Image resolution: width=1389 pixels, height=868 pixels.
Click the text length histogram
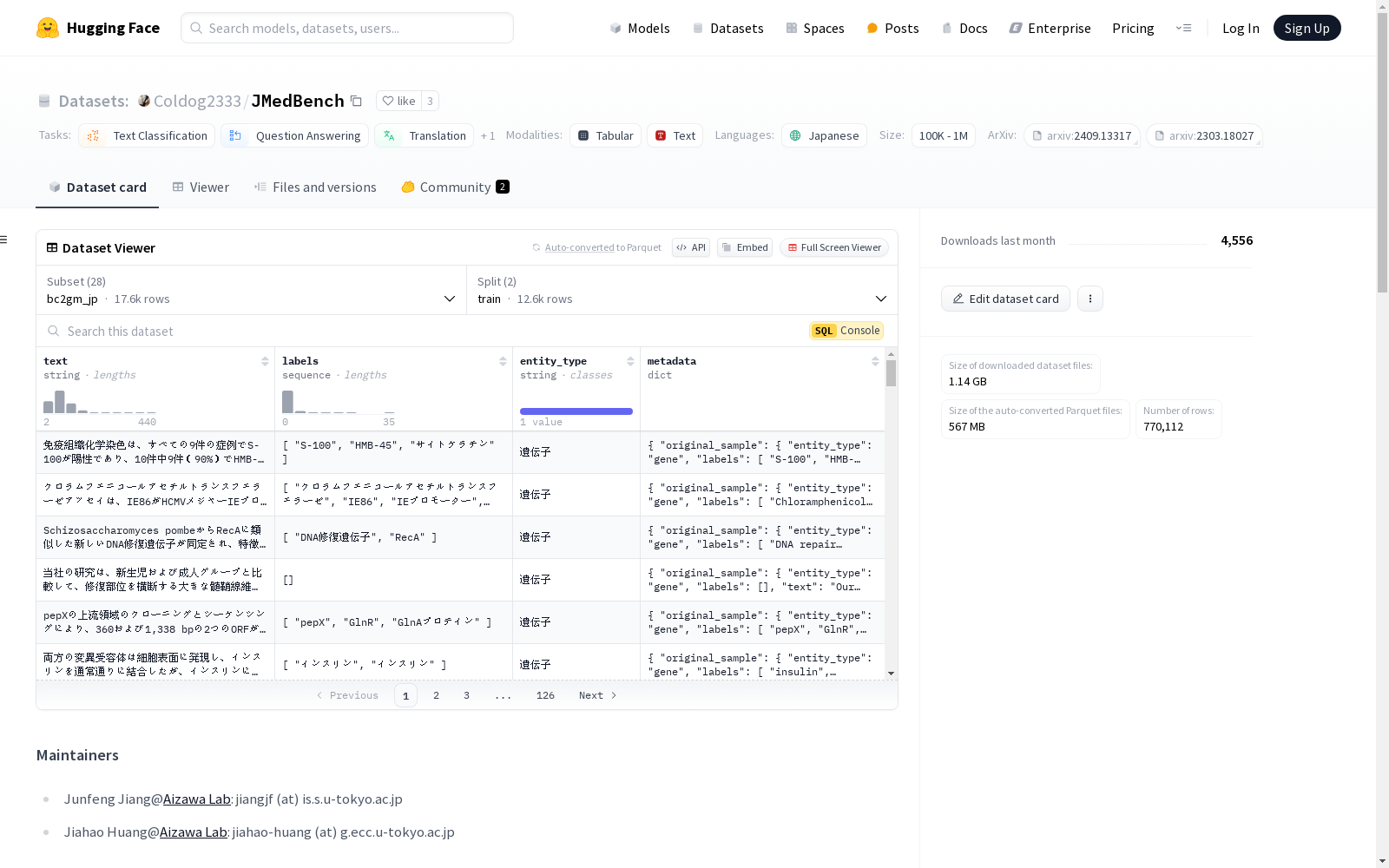tap(100, 402)
